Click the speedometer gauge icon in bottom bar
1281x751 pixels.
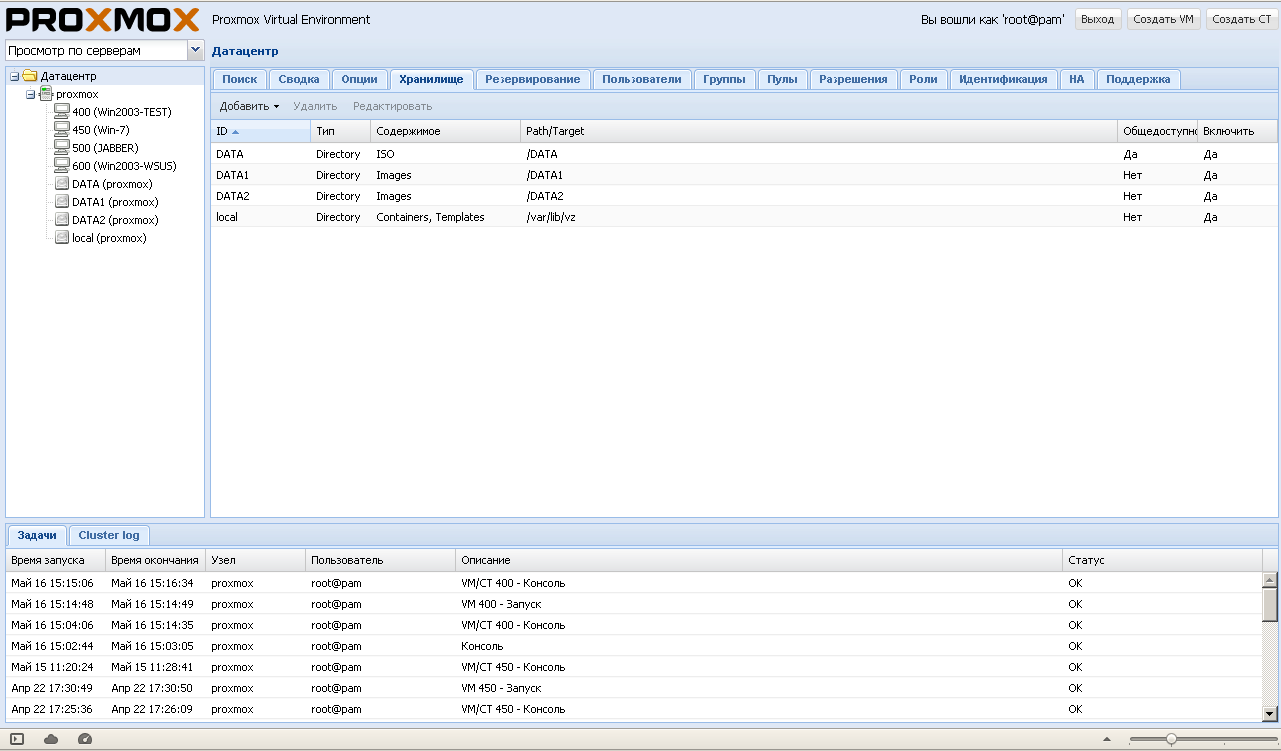pyautogui.click(x=84, y=739)
